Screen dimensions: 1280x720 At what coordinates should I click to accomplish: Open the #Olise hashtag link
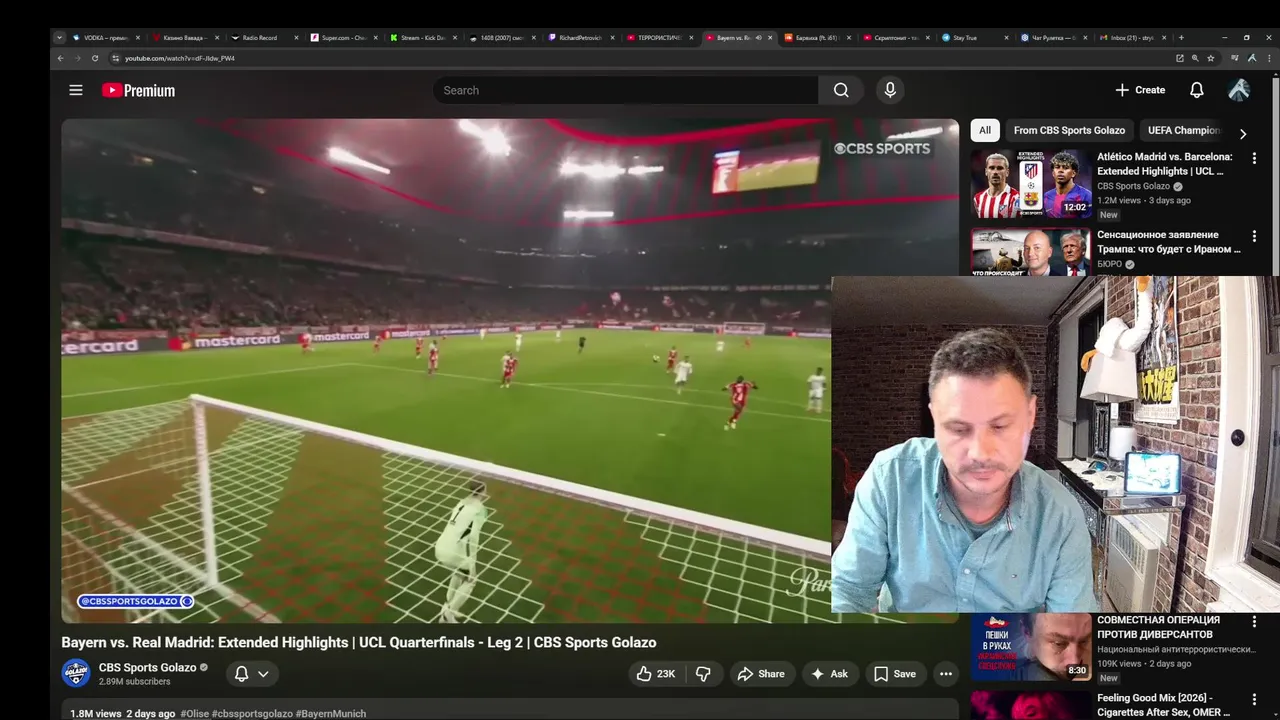194,714
